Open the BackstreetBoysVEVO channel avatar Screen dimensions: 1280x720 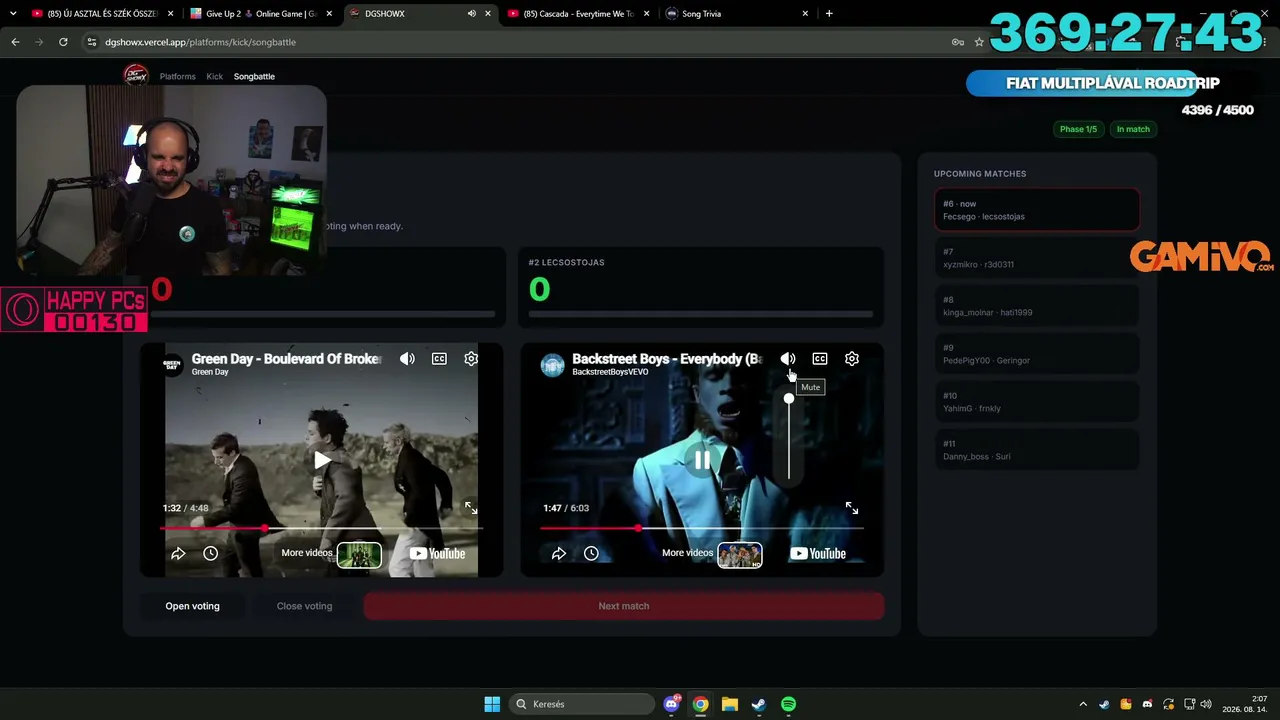pyautogui.click(x=553, y=364)
